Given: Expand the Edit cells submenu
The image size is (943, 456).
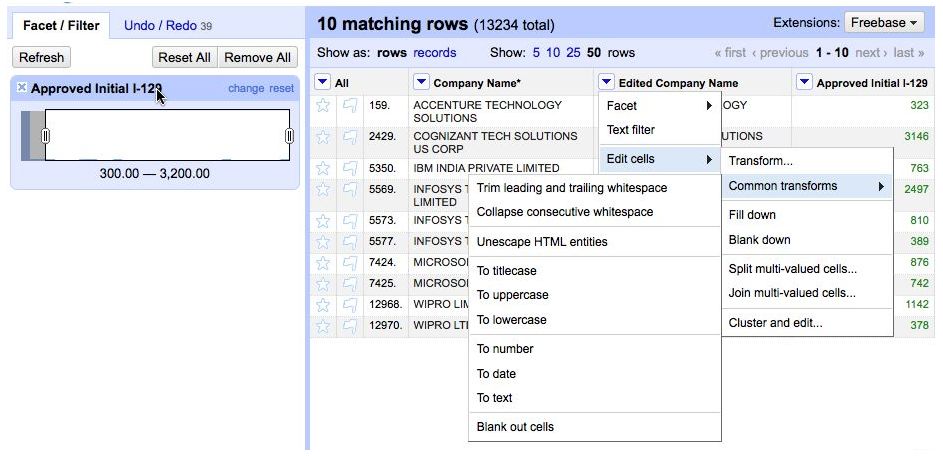Looking at the screenshot, I should pyautogui.click(x=660, y=159).
